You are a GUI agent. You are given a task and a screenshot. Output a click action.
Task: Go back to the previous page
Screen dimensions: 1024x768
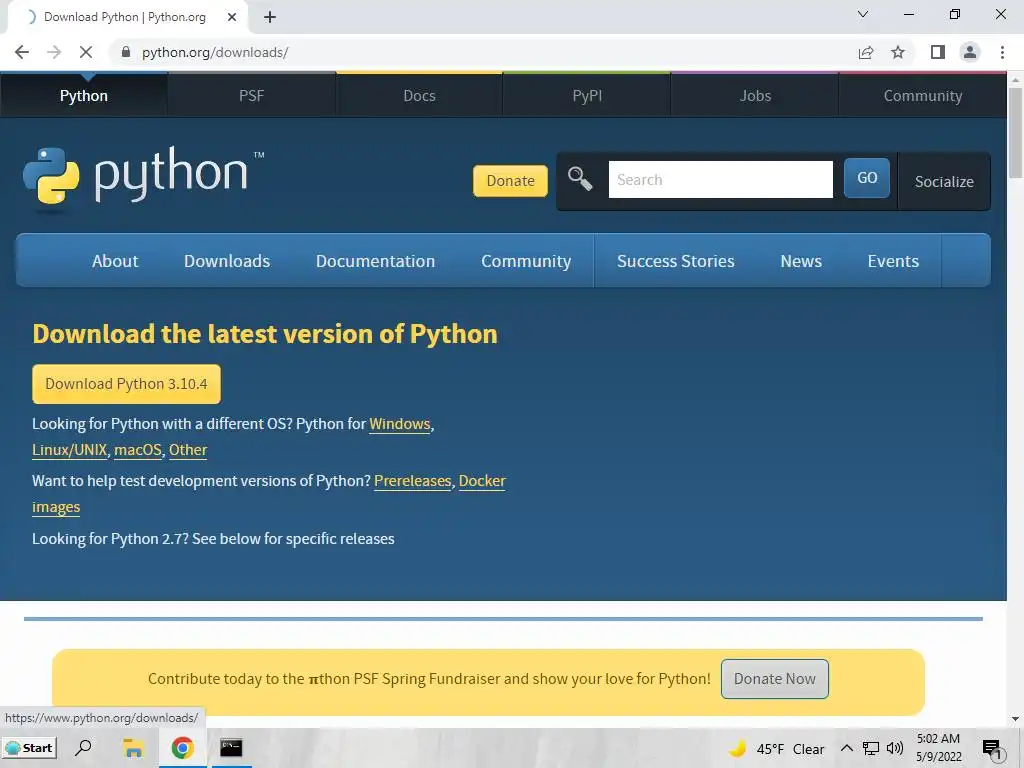coord(22,52)
